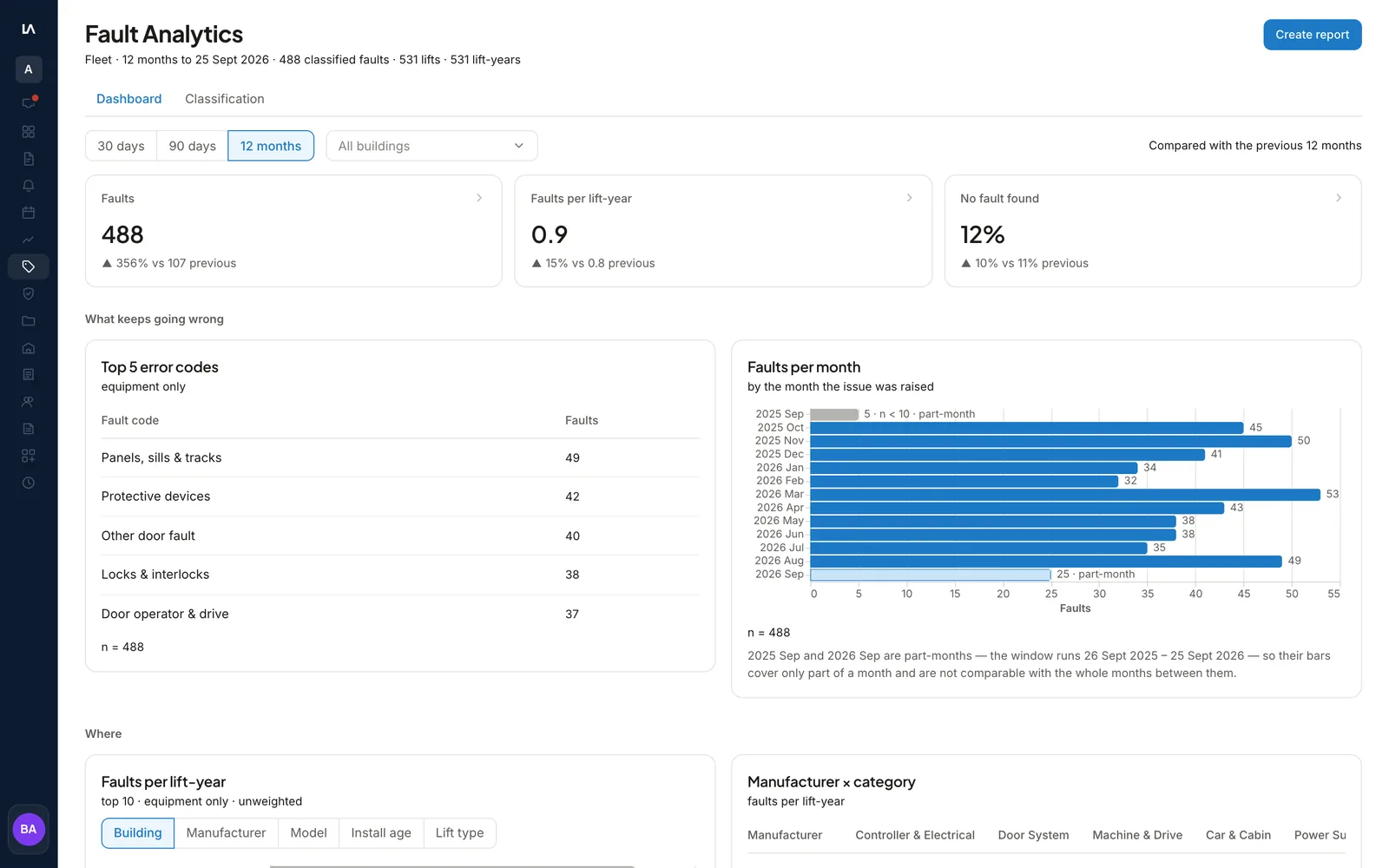This screenshot has height=868, width=1389.
Task: Click the Create report button
Action: pos(1312,35)
